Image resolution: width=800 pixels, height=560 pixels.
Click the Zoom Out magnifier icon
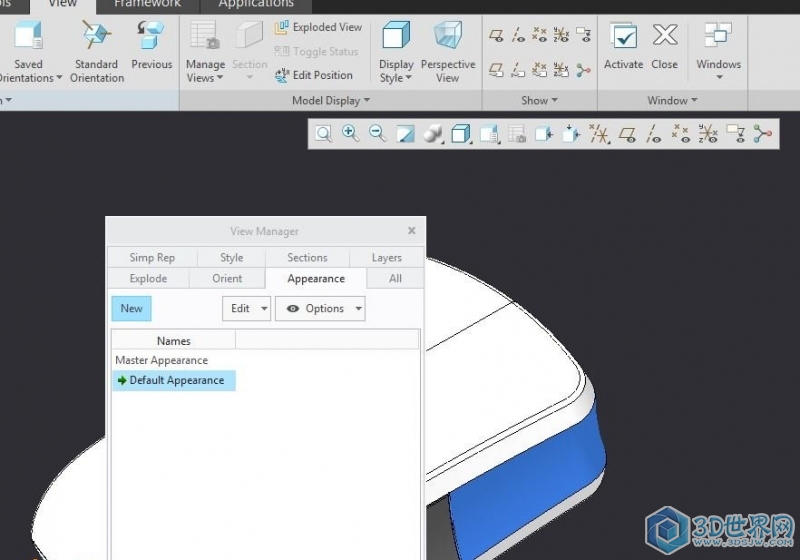click(x=378, y=134)
